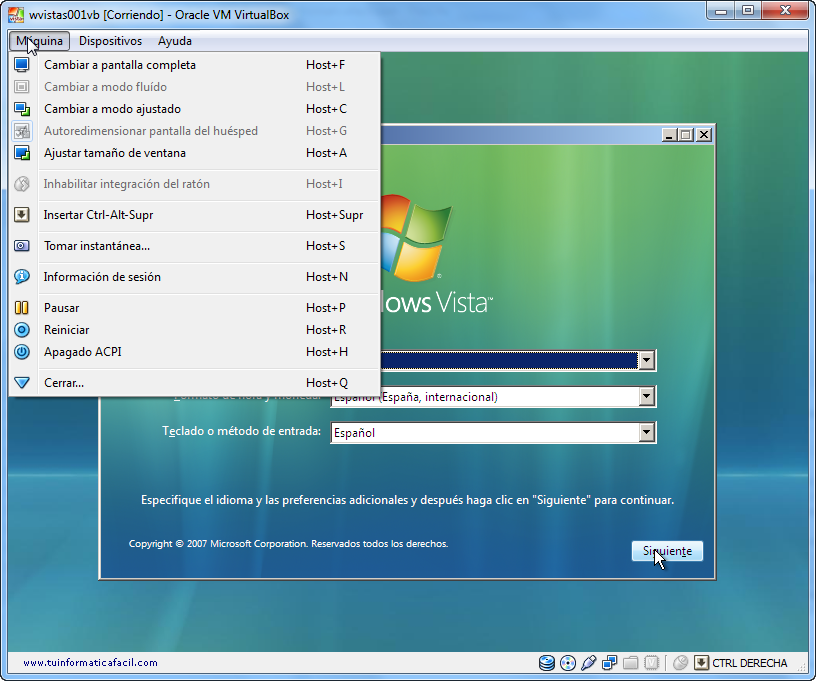
Task: Click the scaled mode icon beside Cambiar a modo ajustado
Action: (x=21, y=109)
